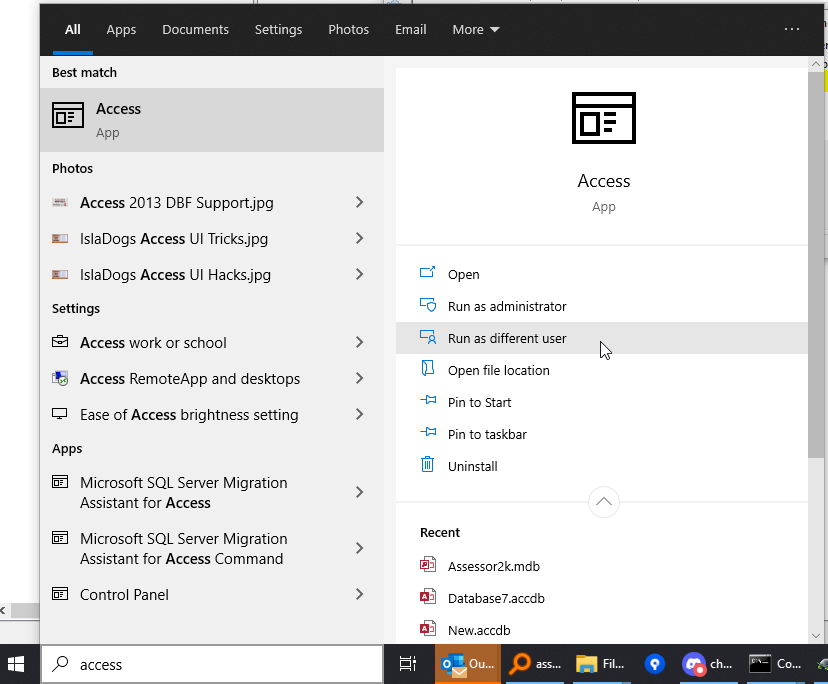Choose Run as different user
This screenshot has width=828, height=684.
pos(601,338)
